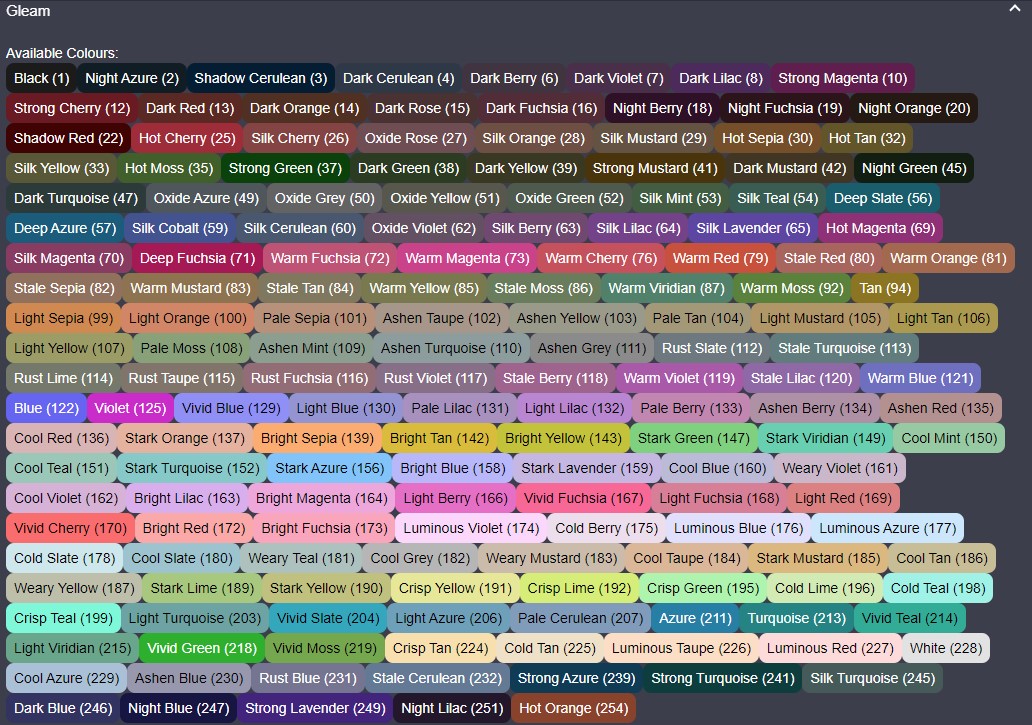Choose Hot Tan (32) swatch

(867, 138)
